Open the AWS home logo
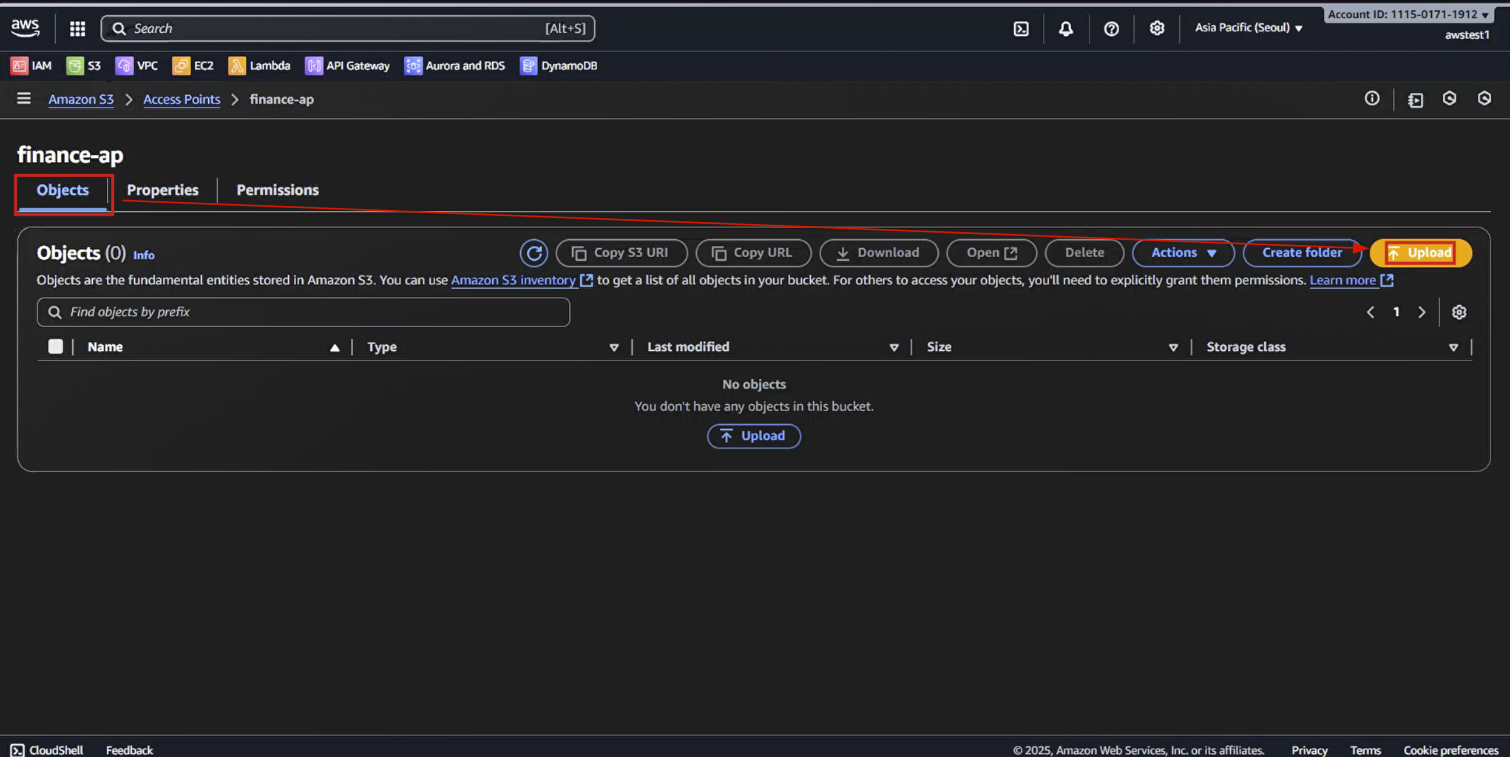1510x757 pixels. tap(26, 28)
